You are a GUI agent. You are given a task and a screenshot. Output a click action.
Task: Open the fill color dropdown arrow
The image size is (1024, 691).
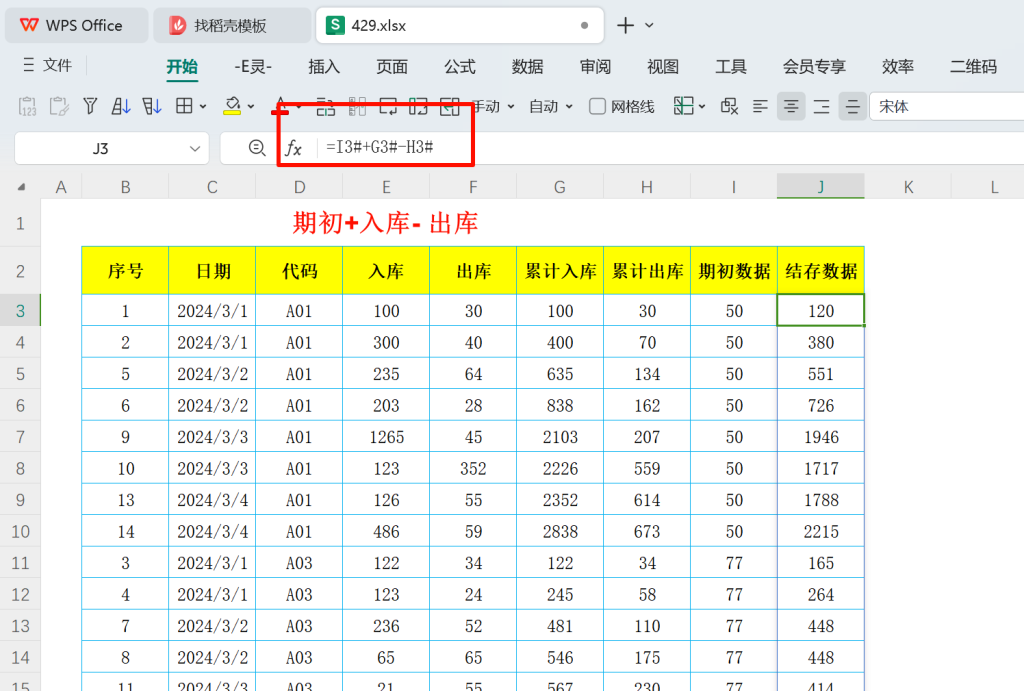[x=251, y=106]
